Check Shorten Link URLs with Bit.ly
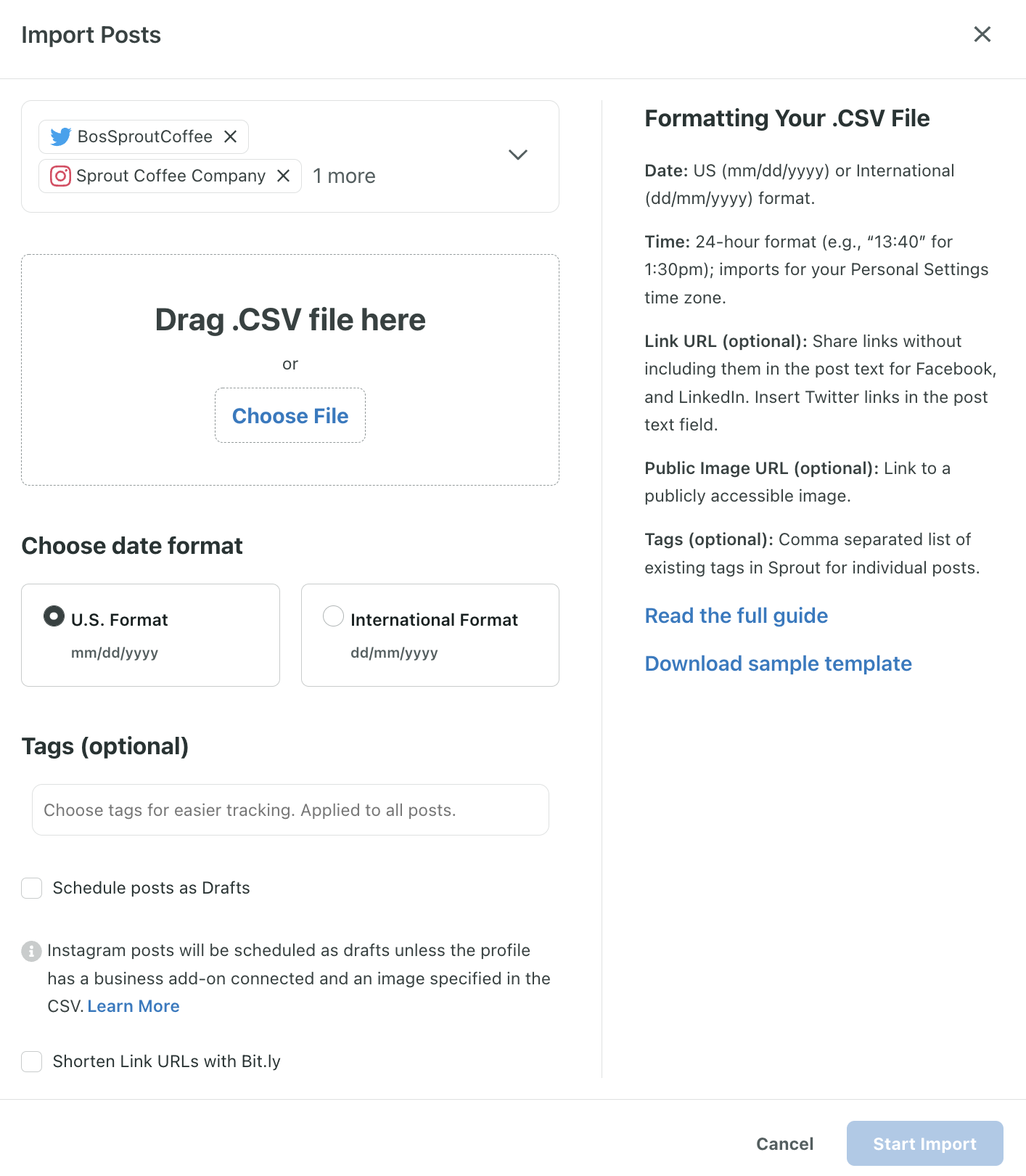This screenshot has width=1026, height=1176. click(32, 1061)
